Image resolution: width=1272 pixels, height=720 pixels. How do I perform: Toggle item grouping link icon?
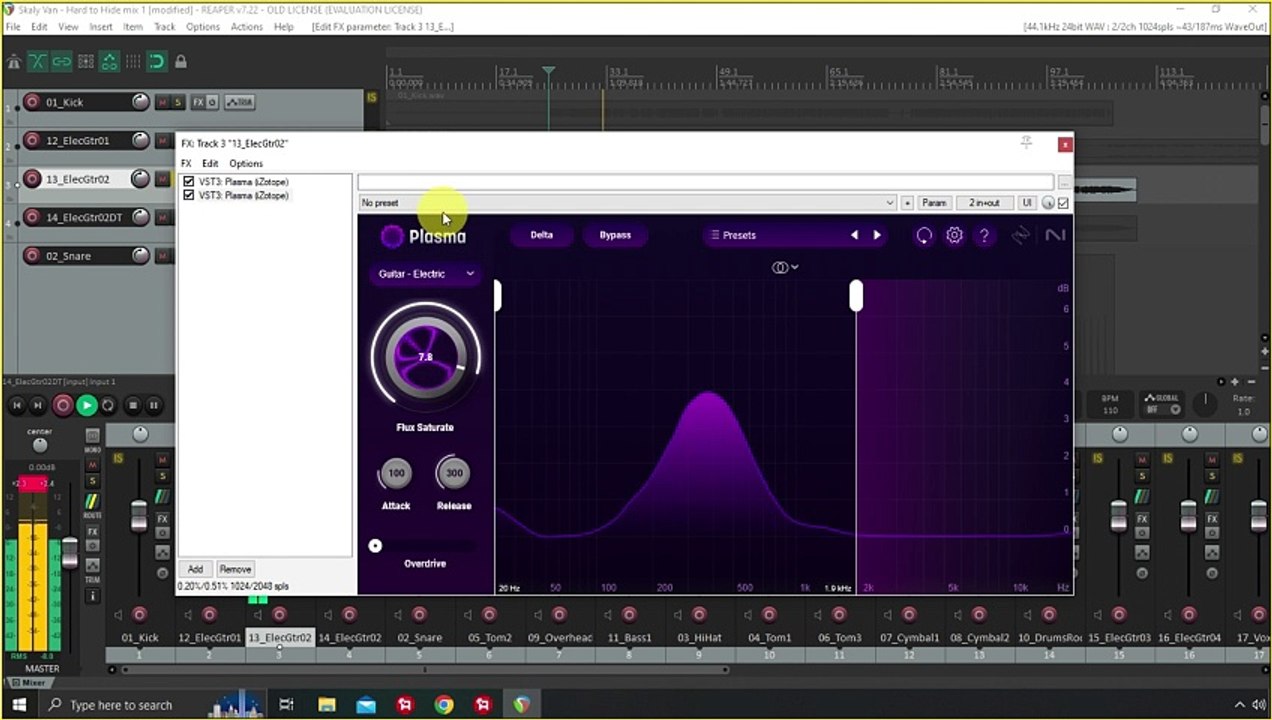(62, 62)
